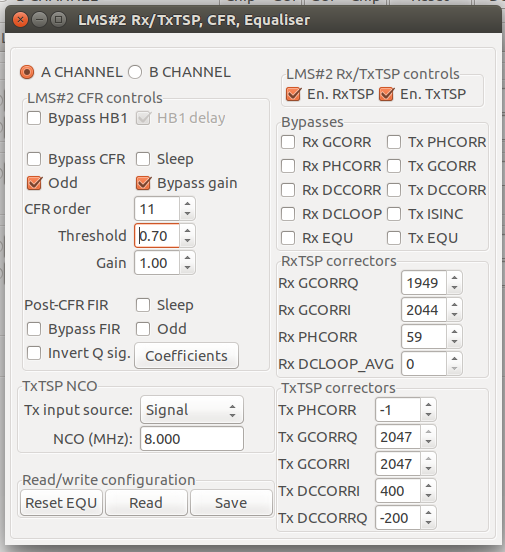
Task: Increment Tx DCCORRI spinner up
Action: 428,485
